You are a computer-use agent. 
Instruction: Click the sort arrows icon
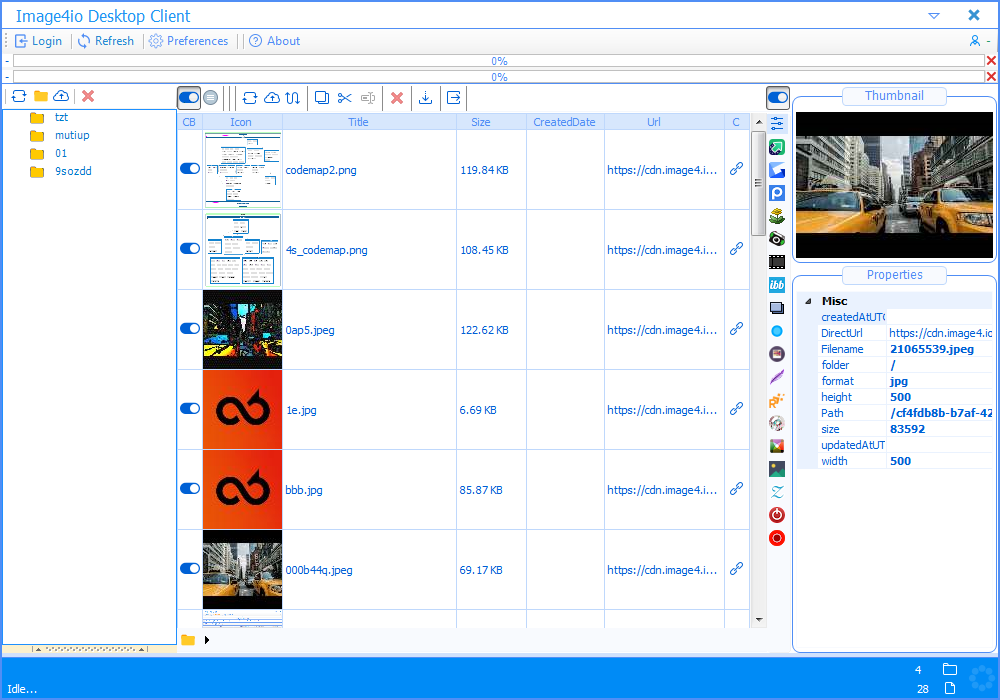293,98
